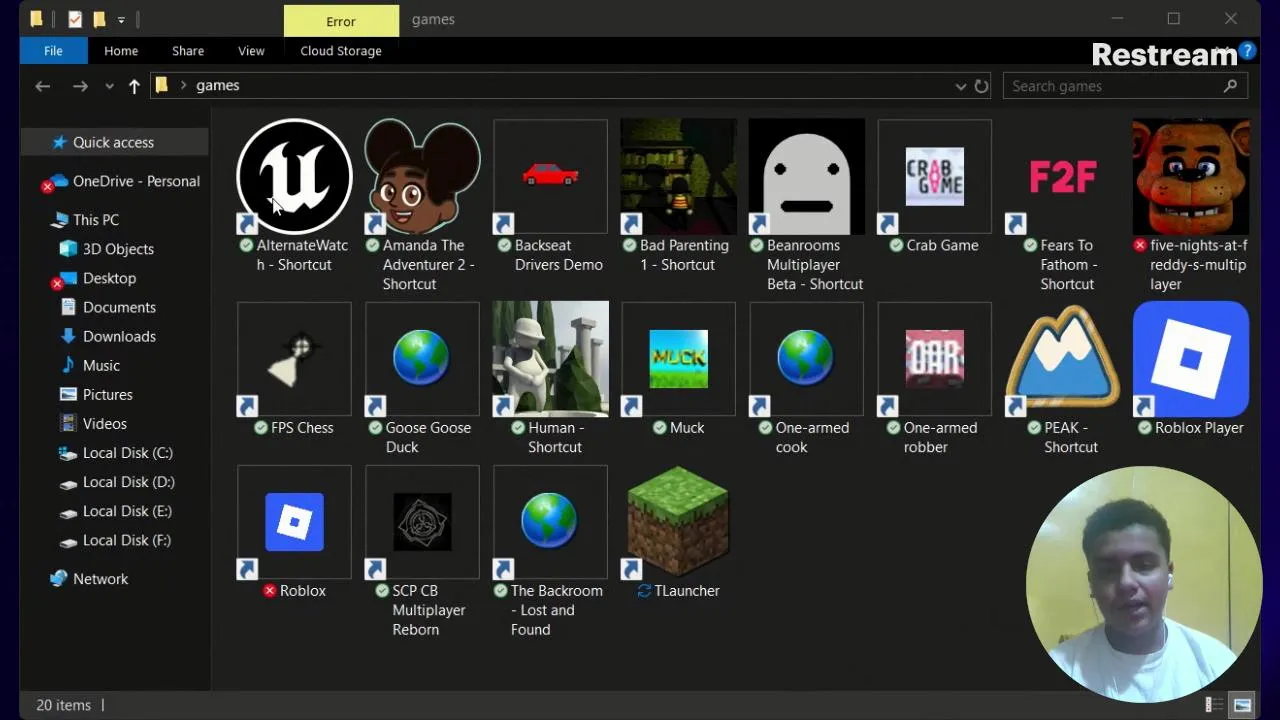1280x720 pixels.
Task: Select the TLauncher grass block icon
Action: [678, 522]
